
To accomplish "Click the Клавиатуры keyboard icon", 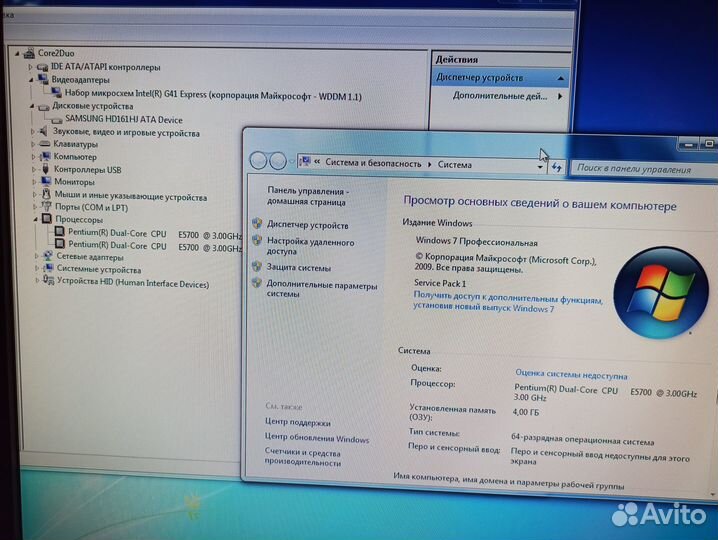I will [x=45, y=144].
